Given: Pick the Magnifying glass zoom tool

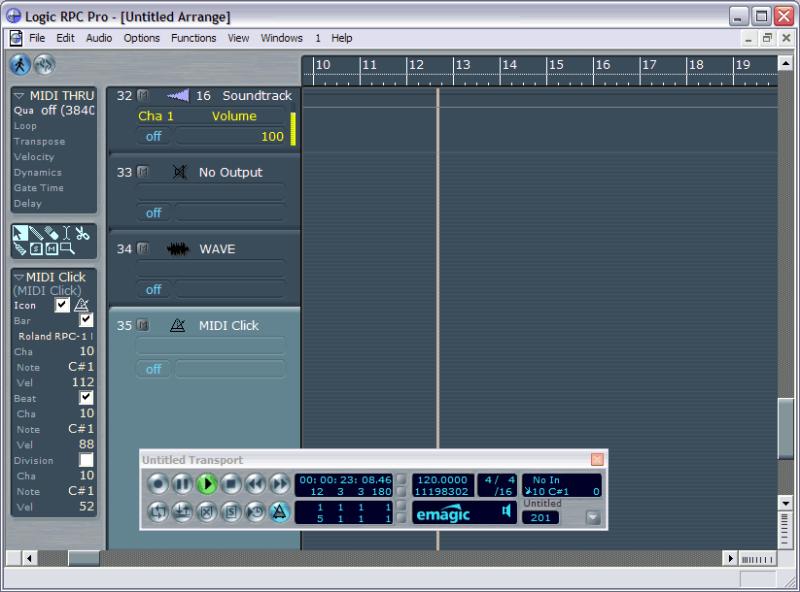Looking at the screenshot, I should coord(67,249).
